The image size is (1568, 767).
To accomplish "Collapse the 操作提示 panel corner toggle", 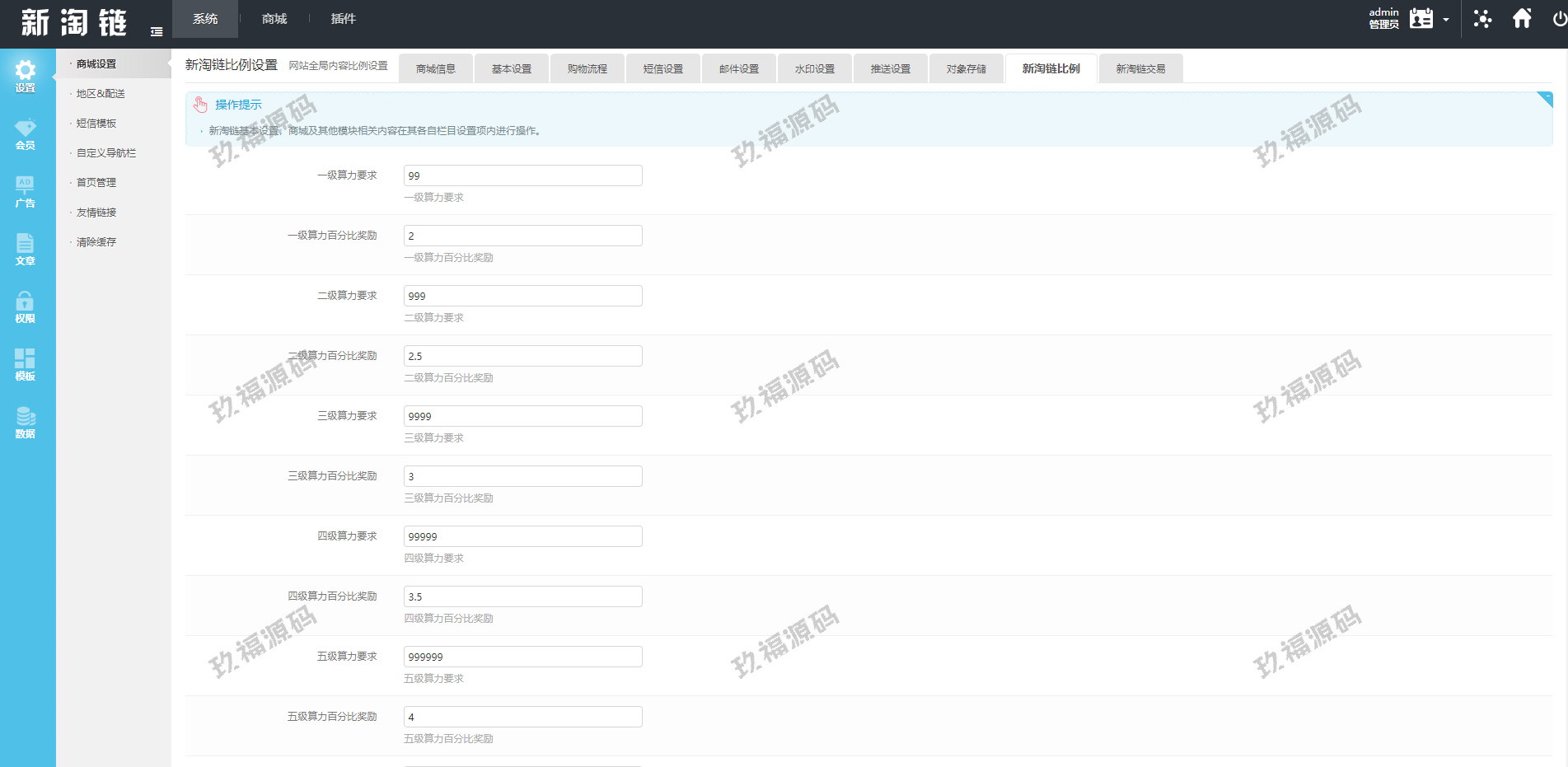I will tap(1545, 99).
